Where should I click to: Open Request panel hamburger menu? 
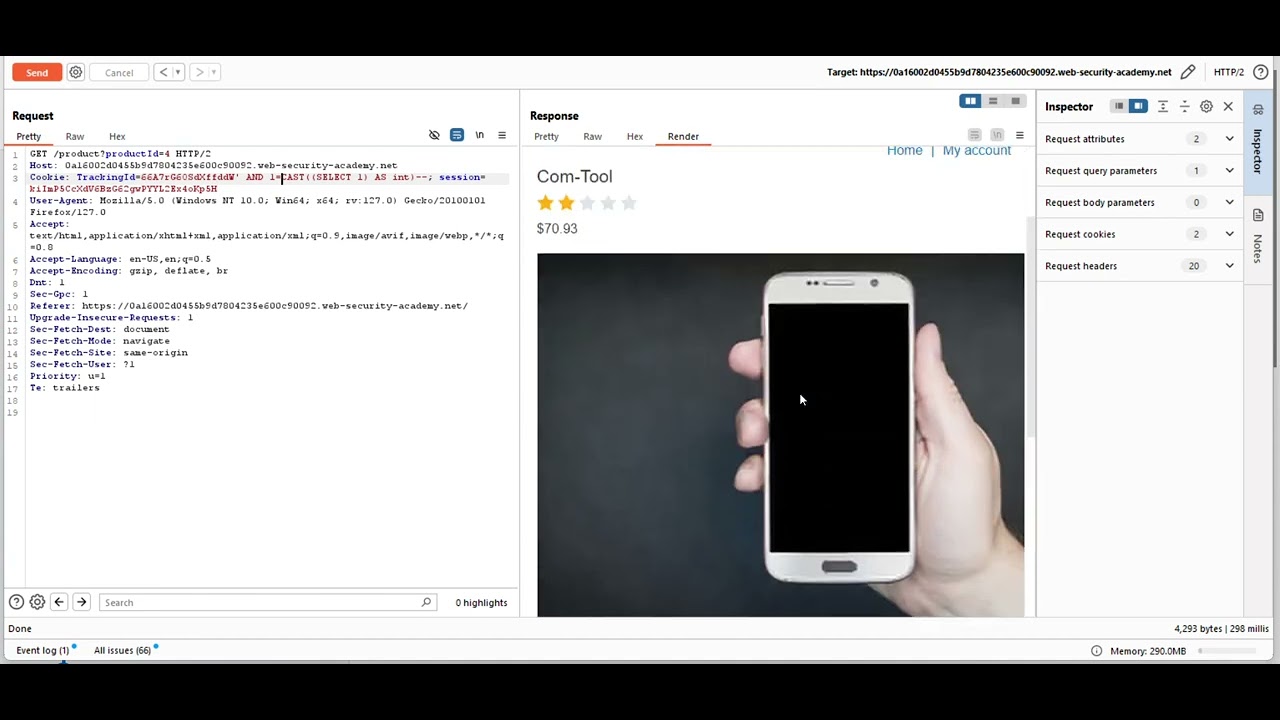click(502, 135)
